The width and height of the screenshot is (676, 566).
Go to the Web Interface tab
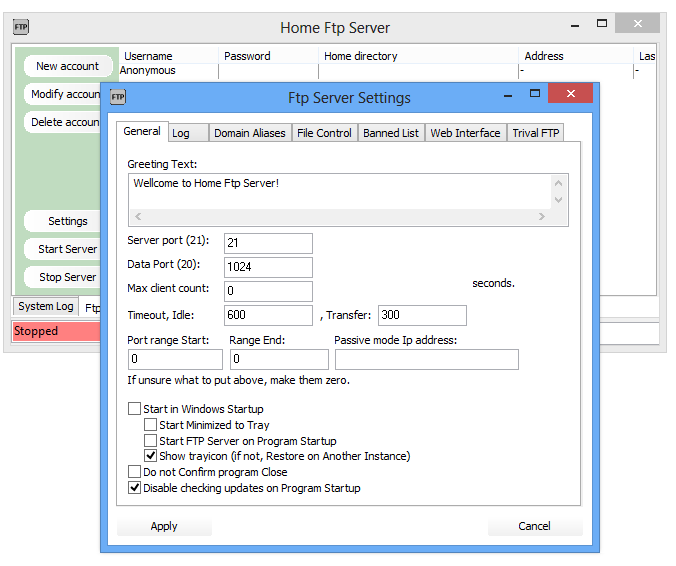(x=466, y=133)
